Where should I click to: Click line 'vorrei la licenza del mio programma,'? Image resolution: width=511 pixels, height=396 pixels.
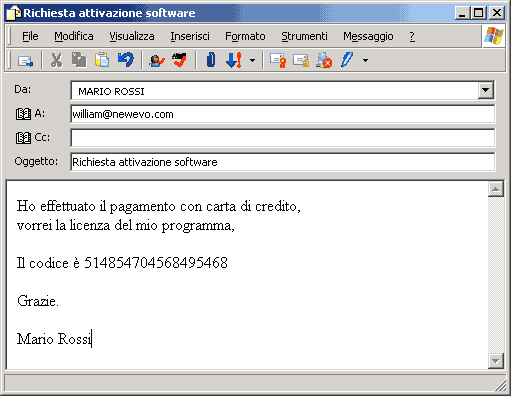coord(126,226)
